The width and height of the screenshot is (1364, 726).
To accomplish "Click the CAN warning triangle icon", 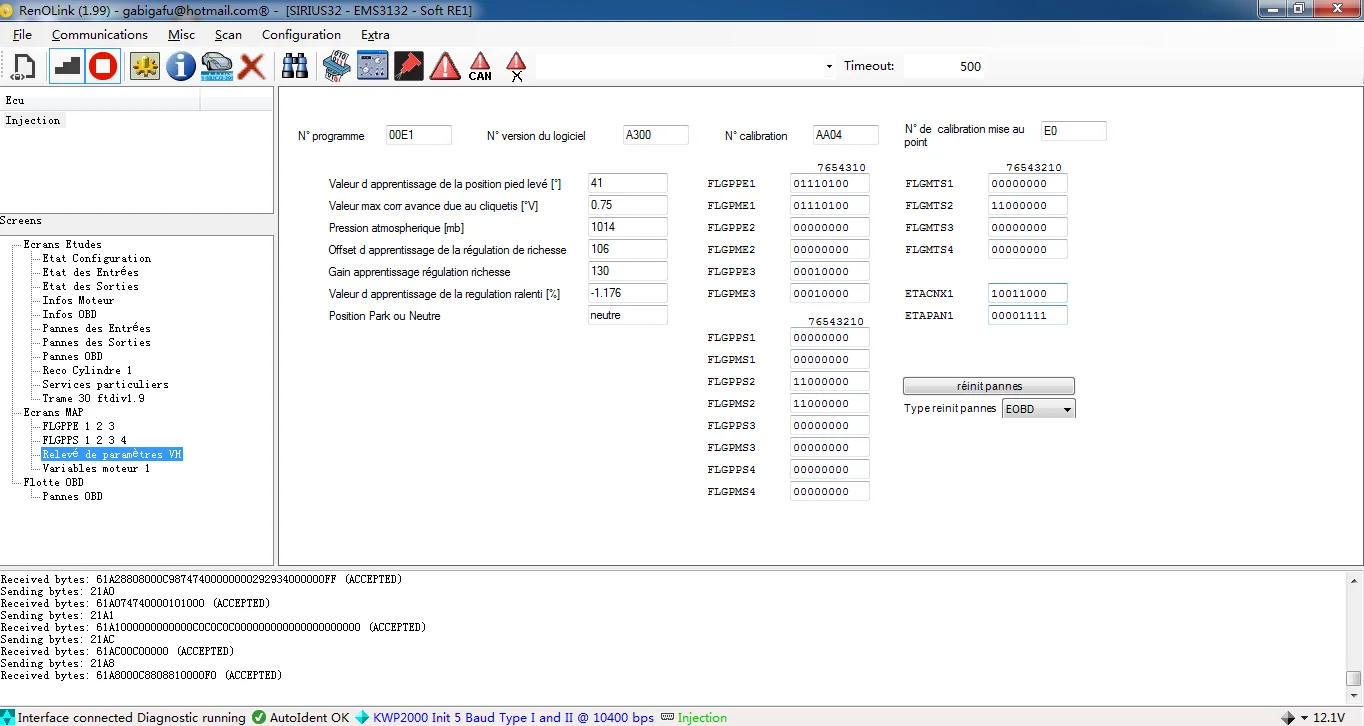I will click(x=480, y=67).
